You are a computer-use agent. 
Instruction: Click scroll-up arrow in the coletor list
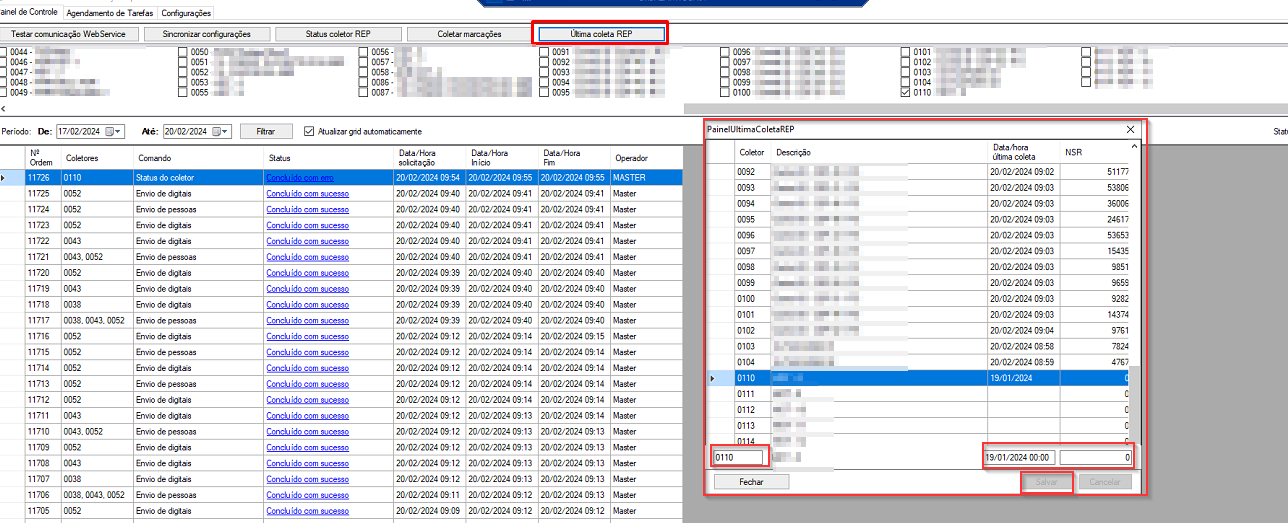(1134, 147)
